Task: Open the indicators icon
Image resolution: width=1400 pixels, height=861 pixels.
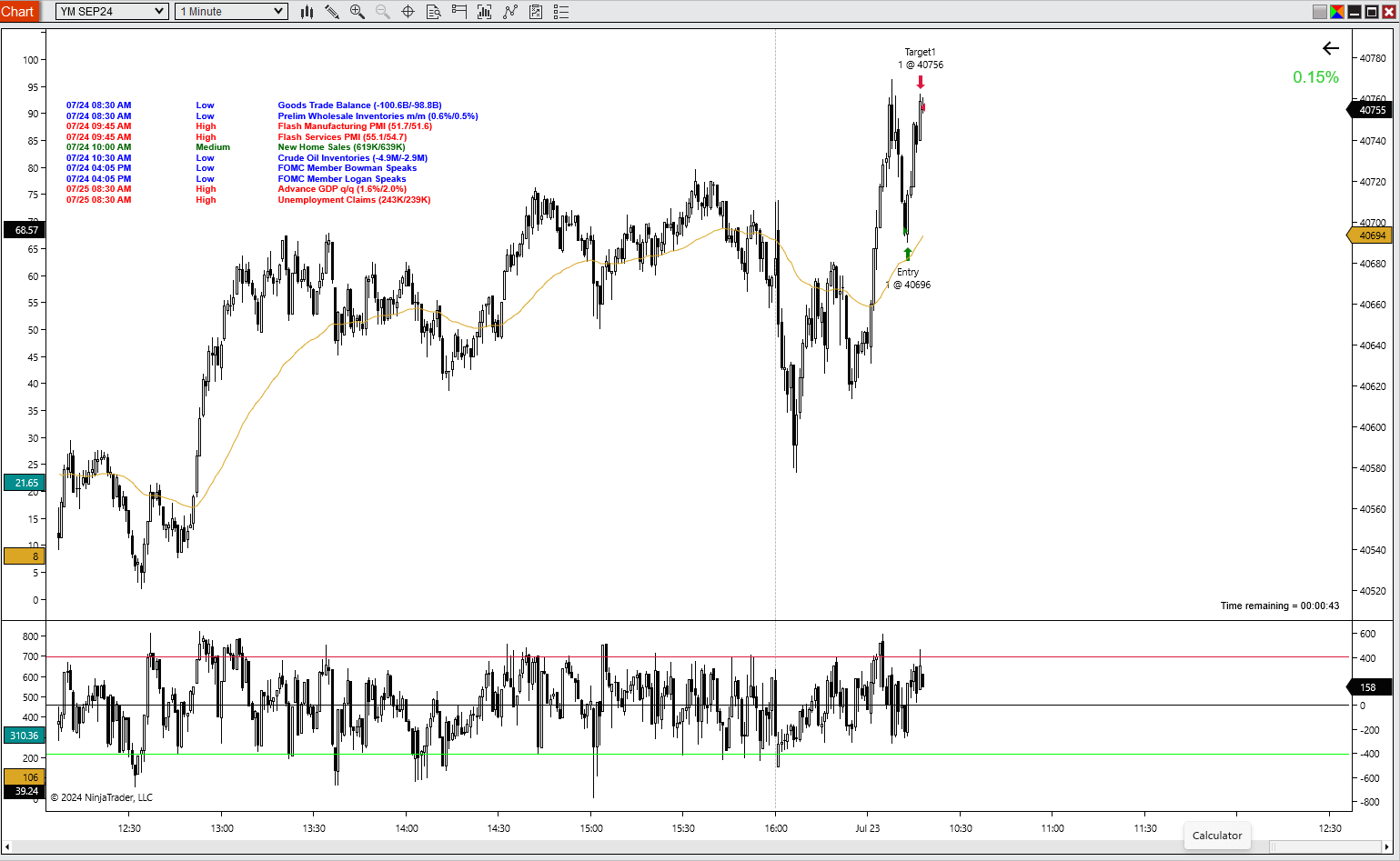Action: pyautogui.click(x=510, y=12)
